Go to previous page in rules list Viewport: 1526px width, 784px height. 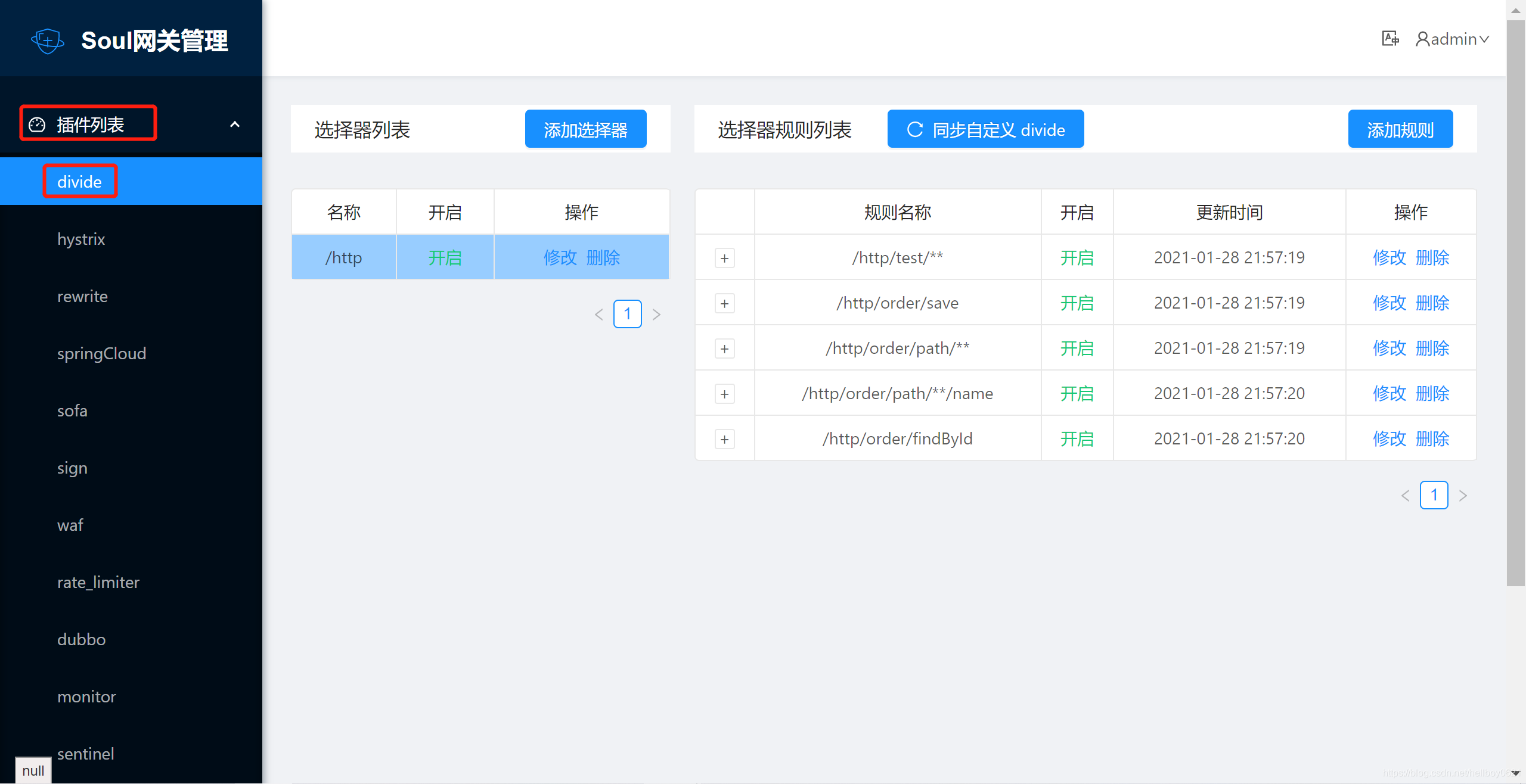pos(1405,496)
